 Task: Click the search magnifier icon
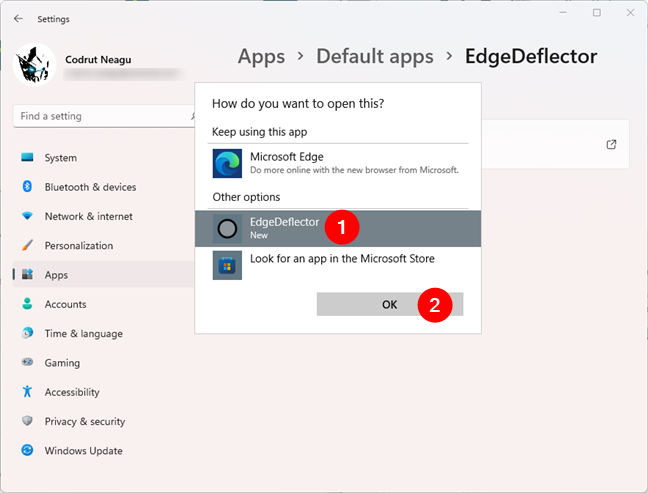pyautogui.click(x=193, y=116)
